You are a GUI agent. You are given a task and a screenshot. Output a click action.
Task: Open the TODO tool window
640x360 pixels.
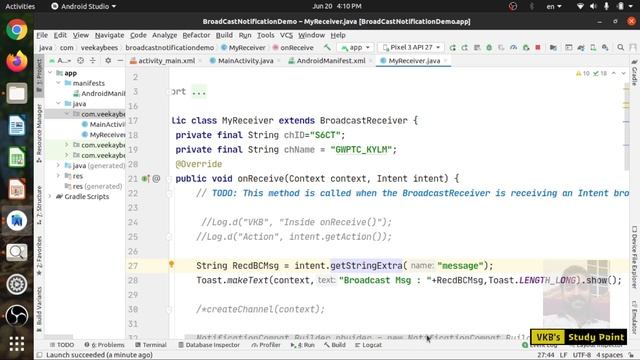(x=62, y=345)
